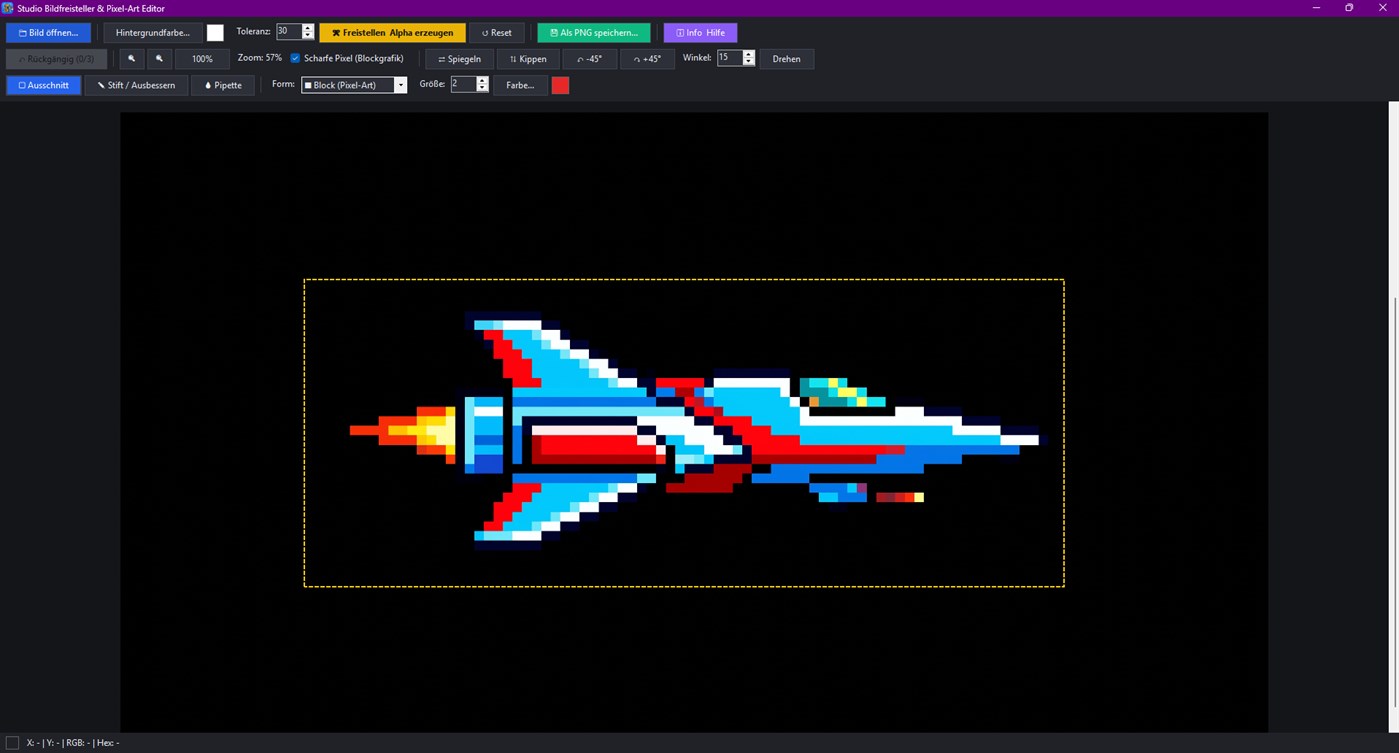Select the Stift / Ausbessern tool
This screenshot has width=1399, height=753.
point(136,85)
